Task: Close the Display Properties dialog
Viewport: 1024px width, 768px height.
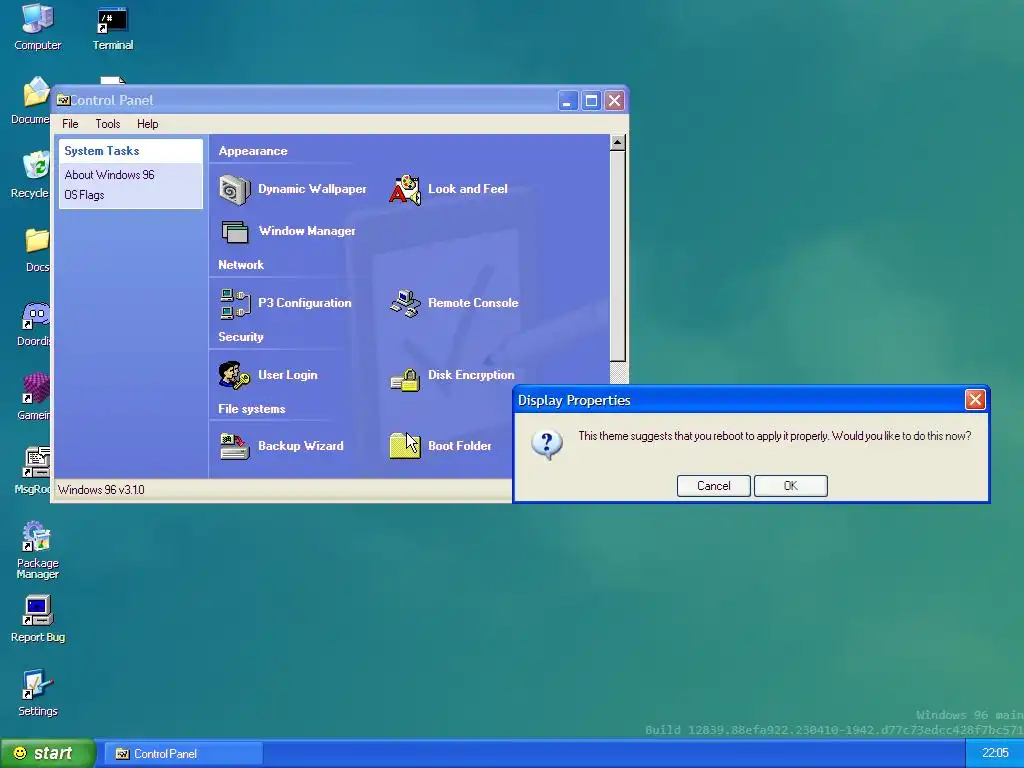Action: [975, 400]
